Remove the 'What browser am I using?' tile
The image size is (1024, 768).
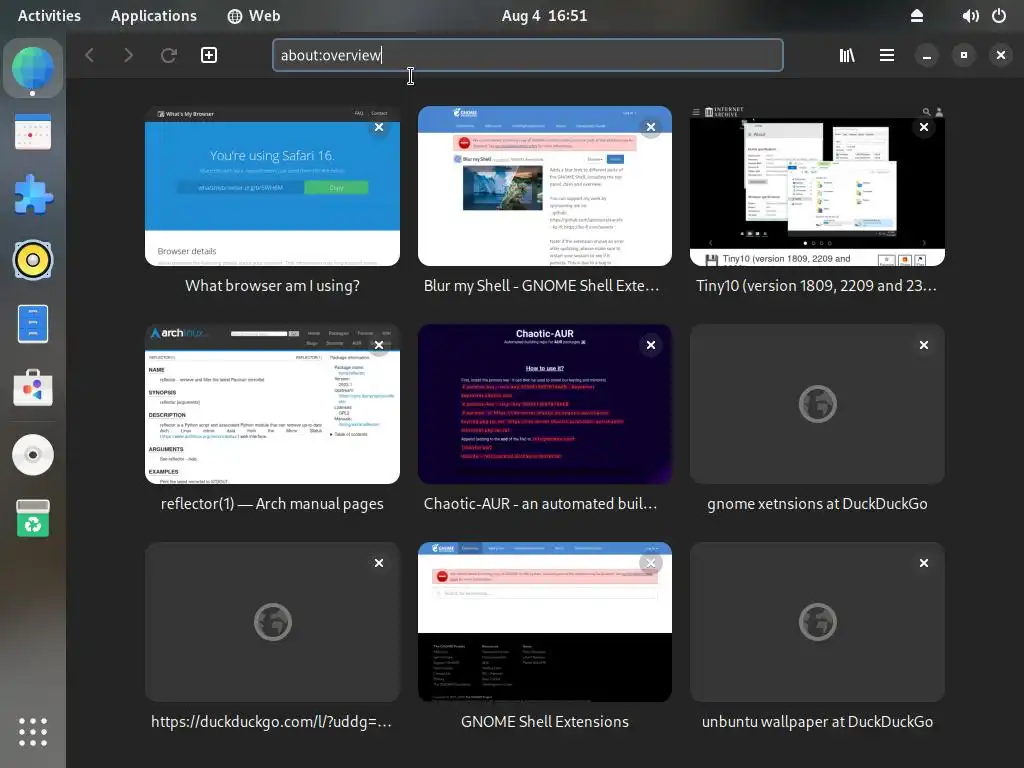pyautogui.click(x=379, y=127)
